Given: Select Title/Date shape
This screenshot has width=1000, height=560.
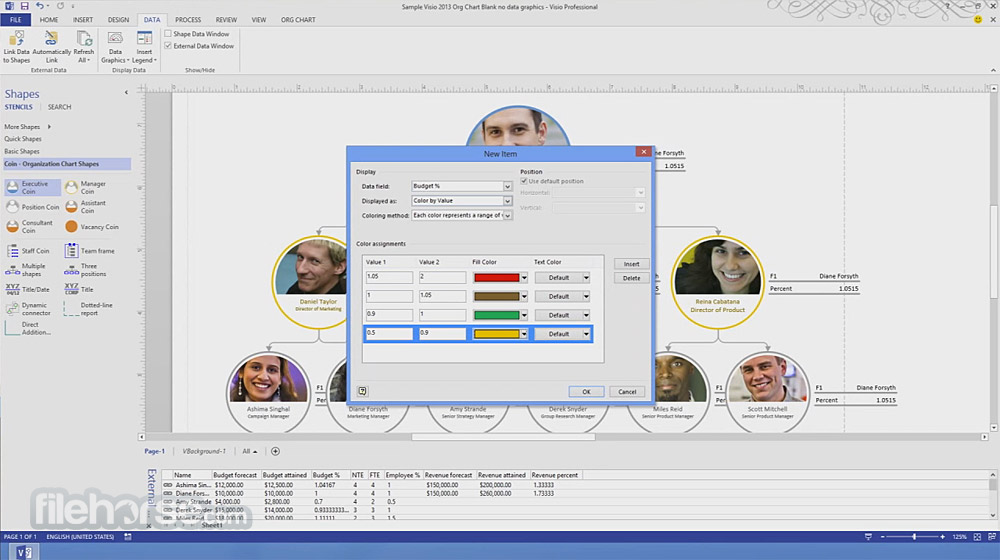Looking at the screenshot, I should tap(29, 289).
